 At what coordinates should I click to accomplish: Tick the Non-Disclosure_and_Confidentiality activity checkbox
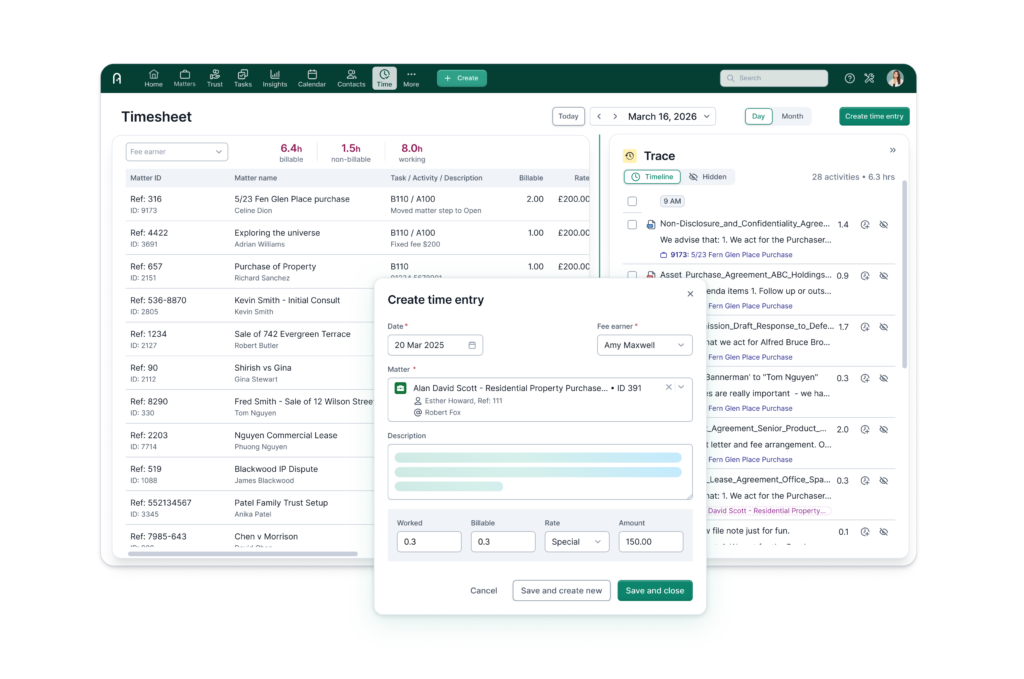[632, 225]
